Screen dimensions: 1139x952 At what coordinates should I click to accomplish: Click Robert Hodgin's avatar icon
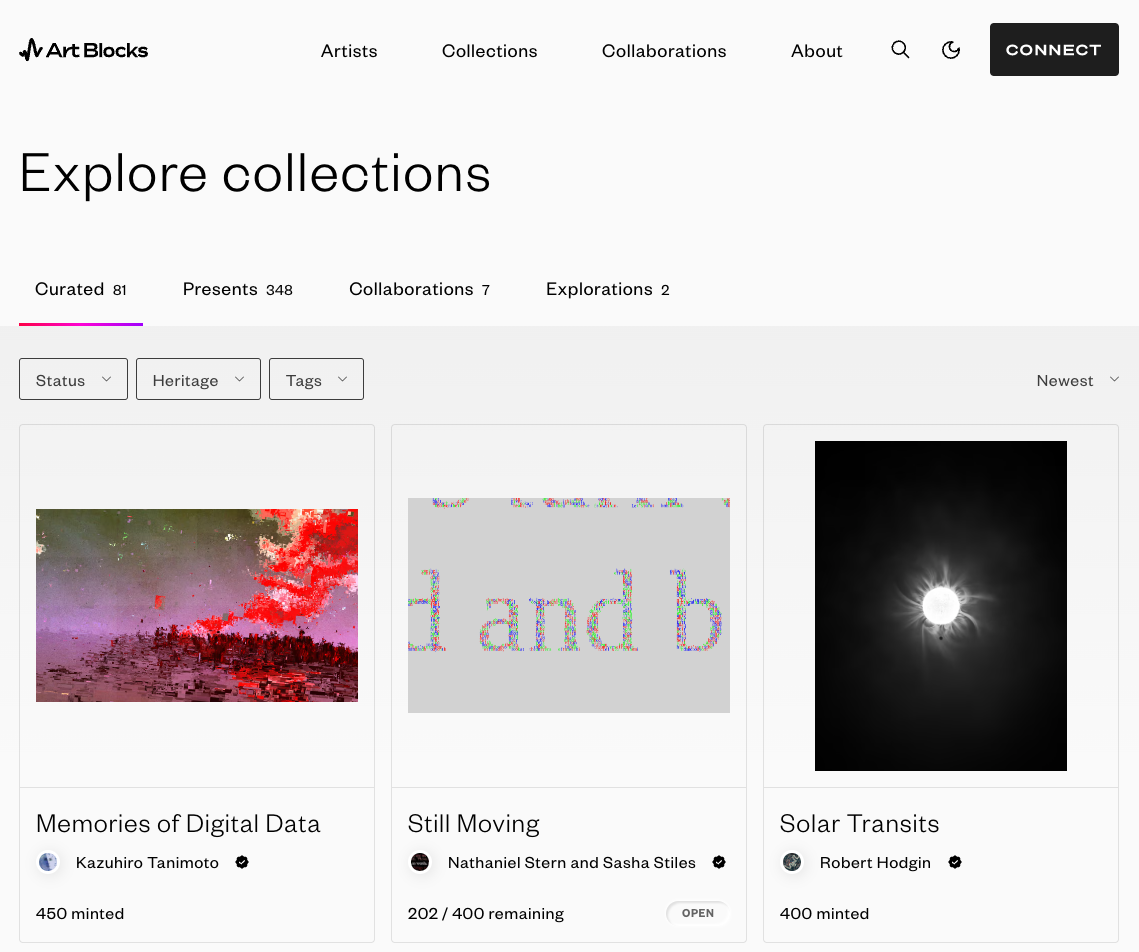(x=792, y=862)
